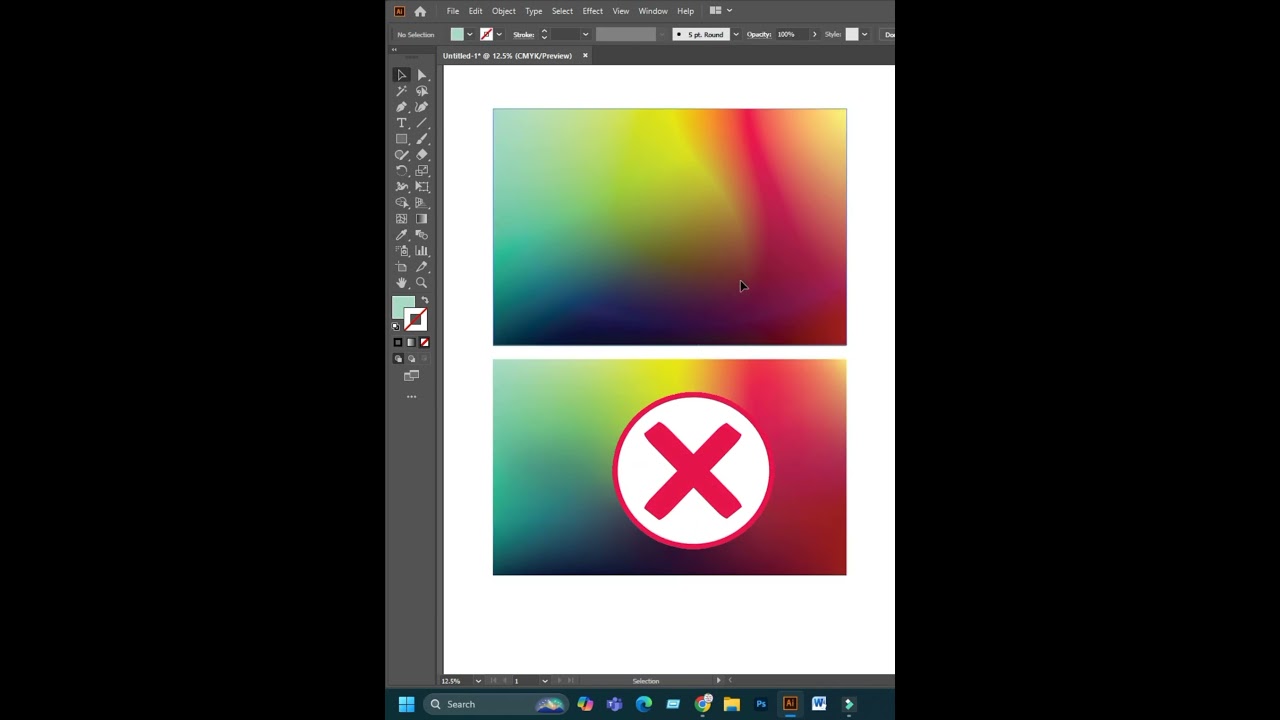
Task: Click the toolbar Fill color box
Action: click(403, 307)
